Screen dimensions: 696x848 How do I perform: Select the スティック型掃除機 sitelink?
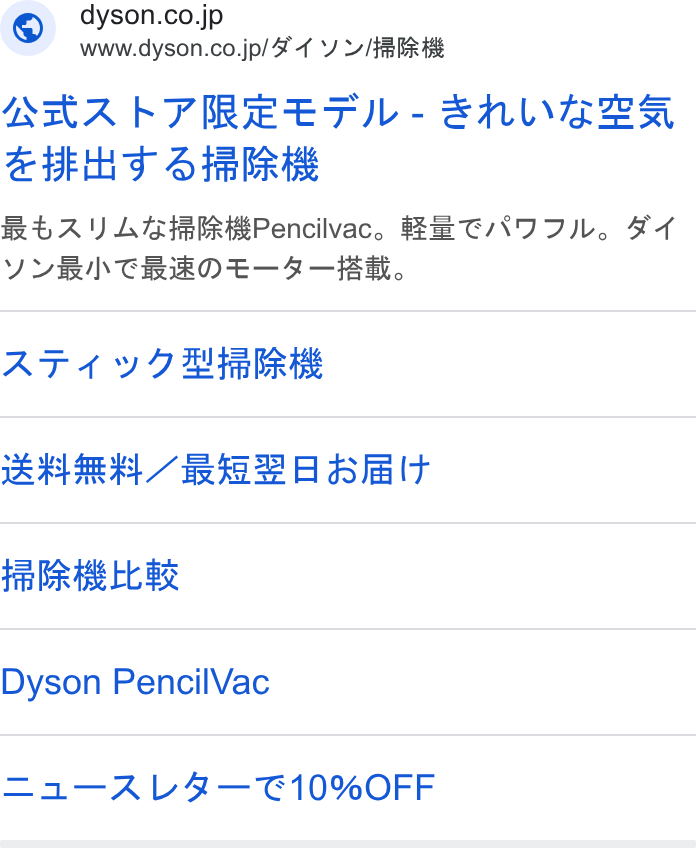point(162,363)
